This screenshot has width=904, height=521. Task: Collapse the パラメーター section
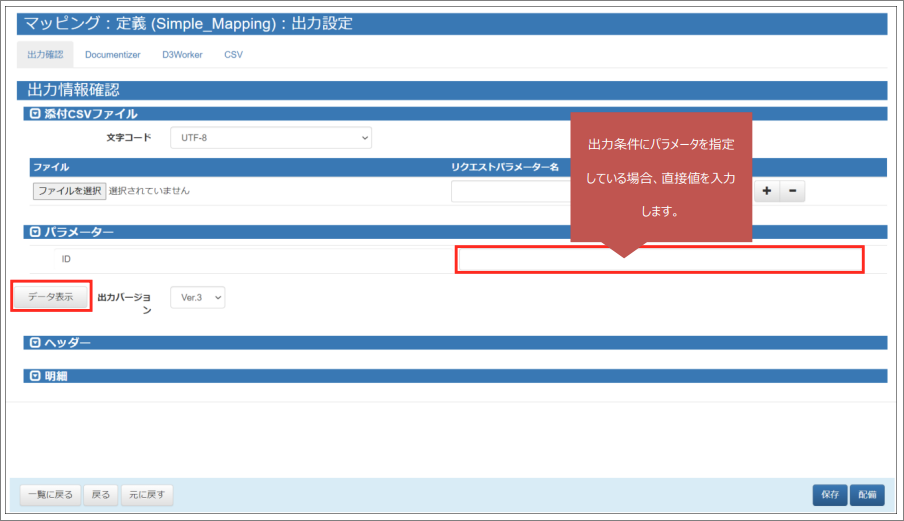point(37,232)
